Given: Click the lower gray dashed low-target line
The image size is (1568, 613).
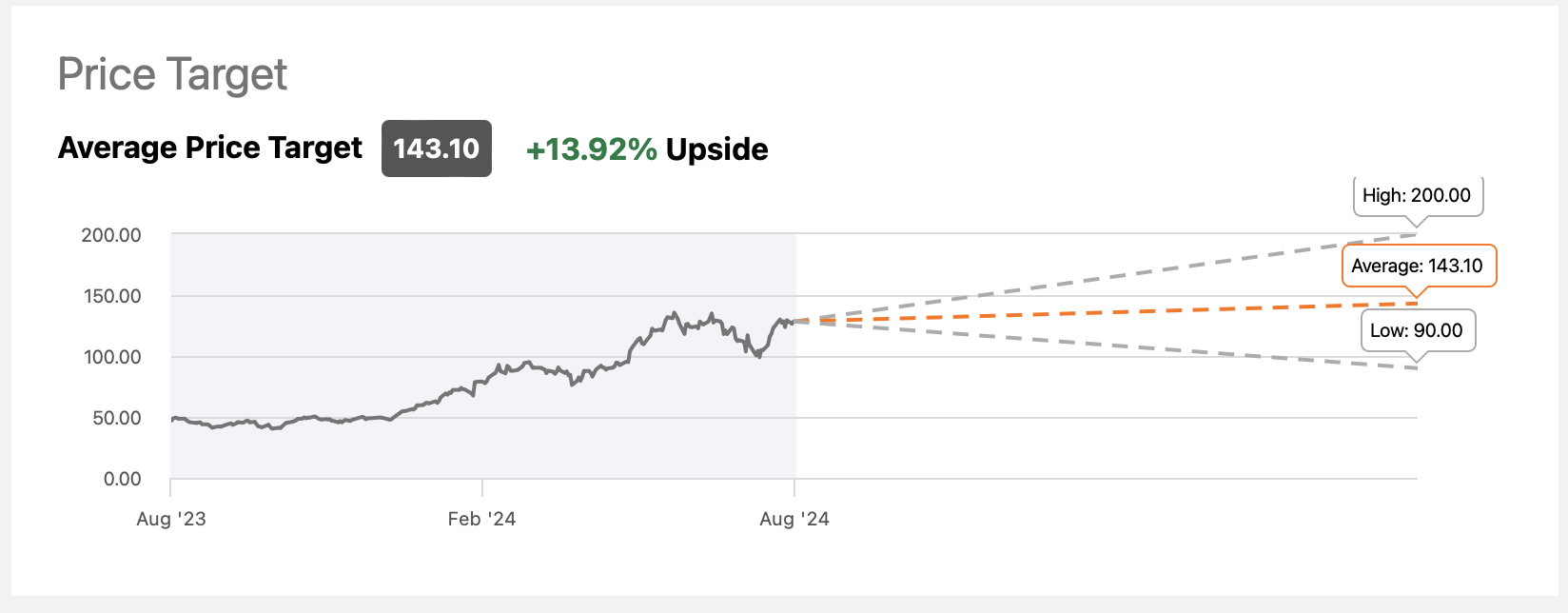Looking at the screenshot, I should [x=1104, y=345].
